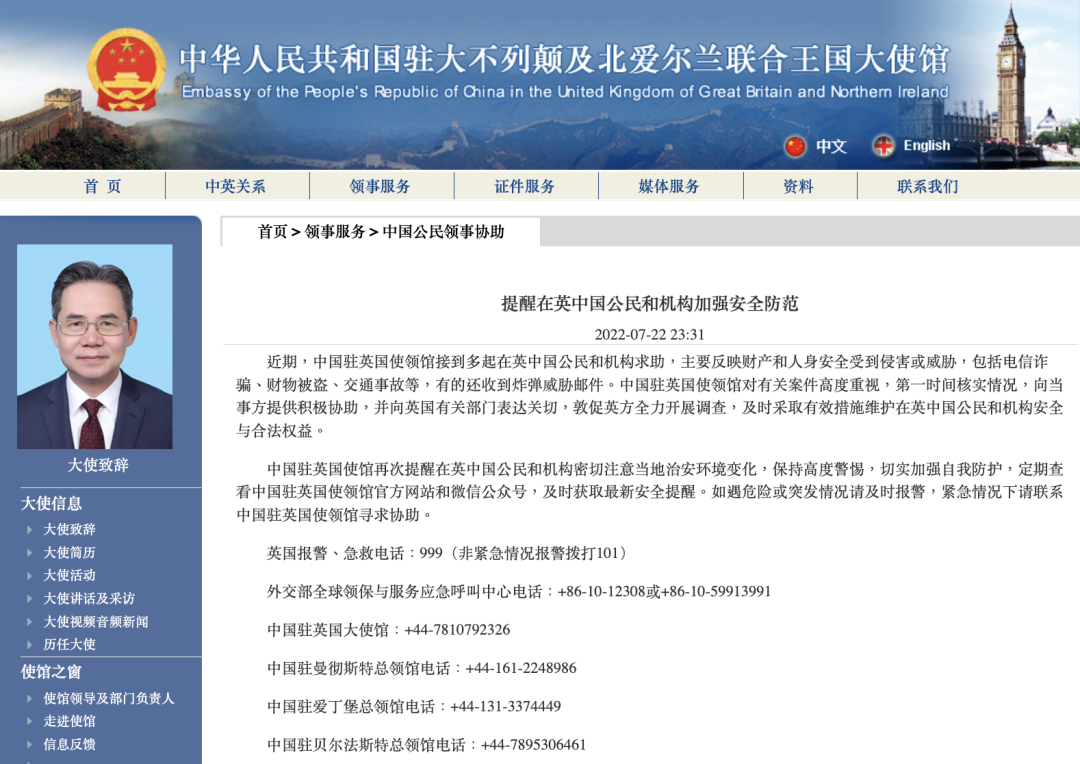Viewport: 1080px width, 764px height.
Task: Click the 英国报警、急救电话：999 line
Action: click(447, 553)
